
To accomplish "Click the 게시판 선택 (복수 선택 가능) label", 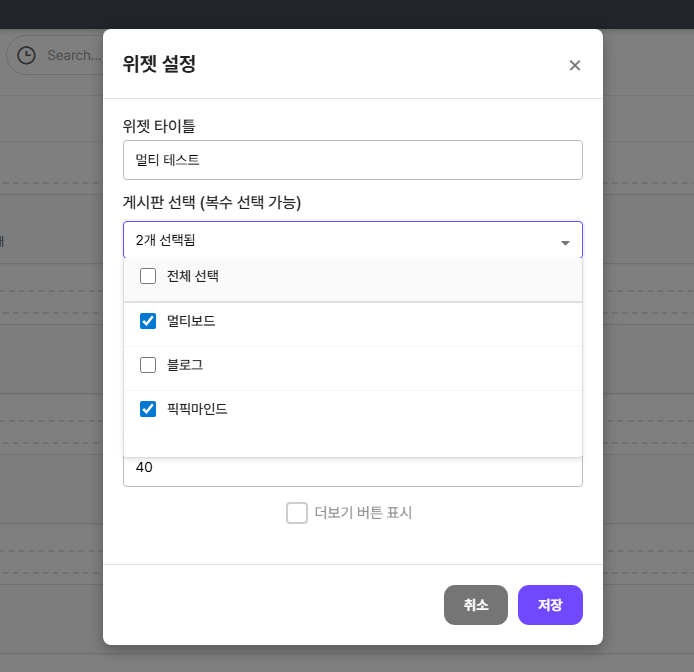I will 212,203.
